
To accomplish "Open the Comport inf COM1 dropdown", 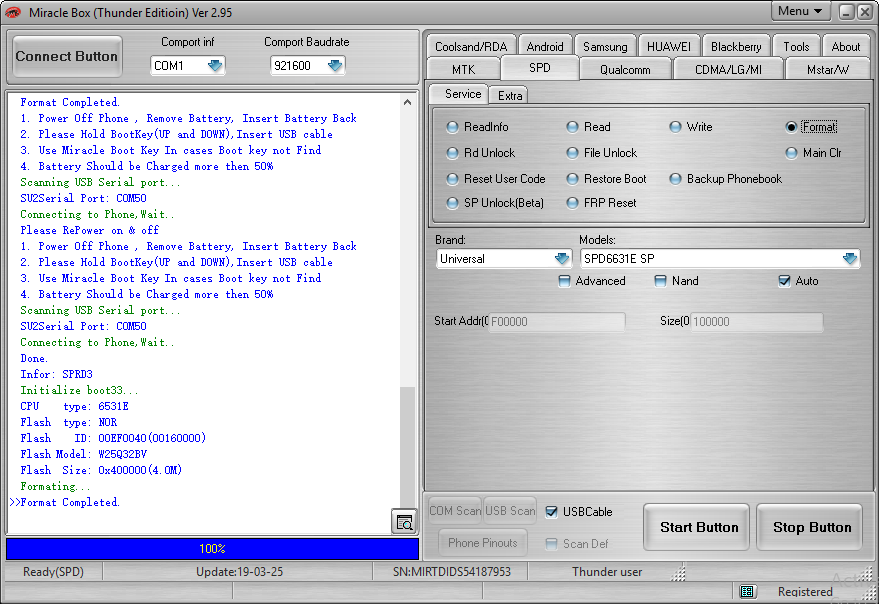I will point(215,66).
